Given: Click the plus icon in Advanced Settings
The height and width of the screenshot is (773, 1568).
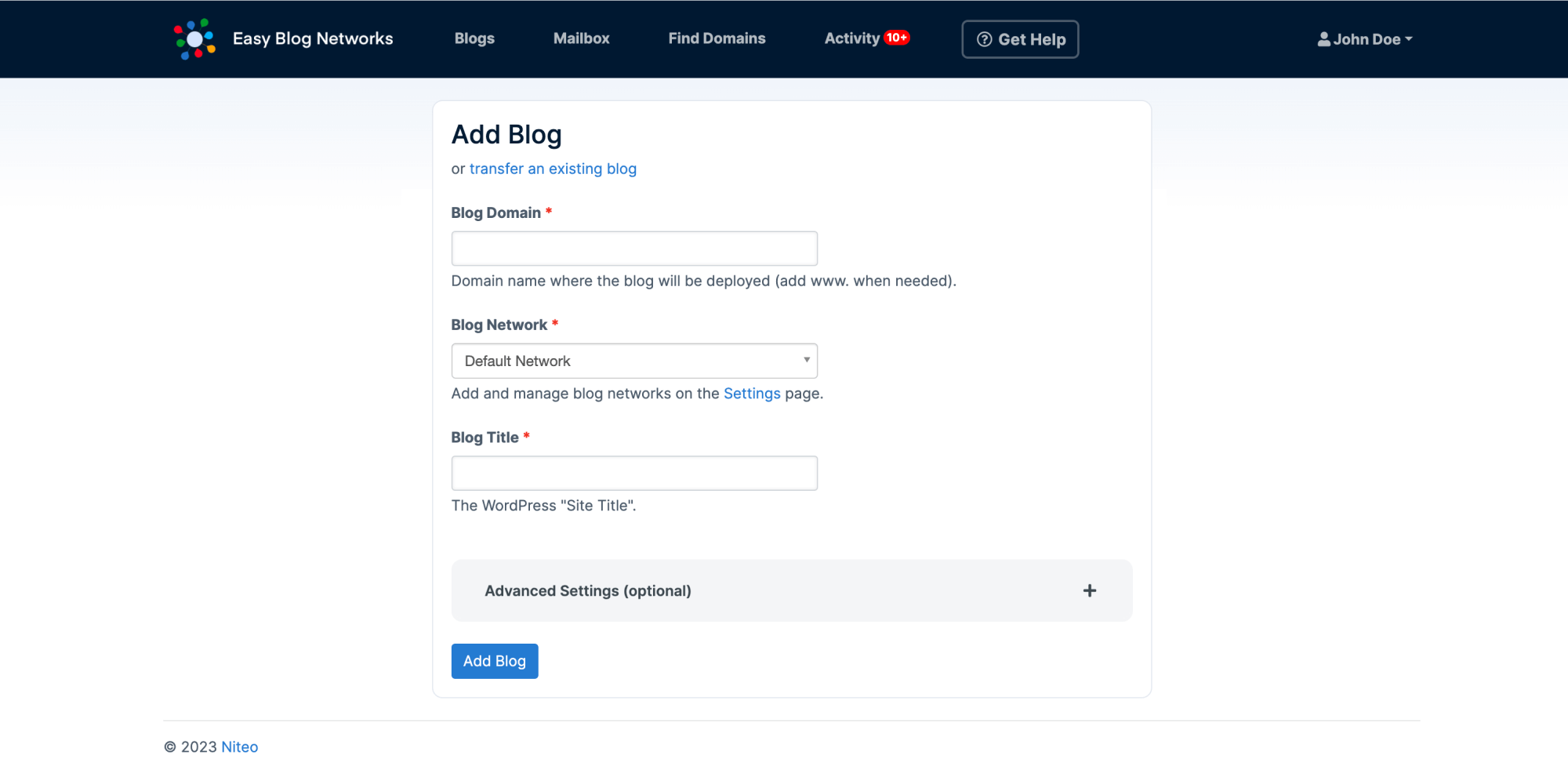Looking at the screenshot, I should (1090, 590).
